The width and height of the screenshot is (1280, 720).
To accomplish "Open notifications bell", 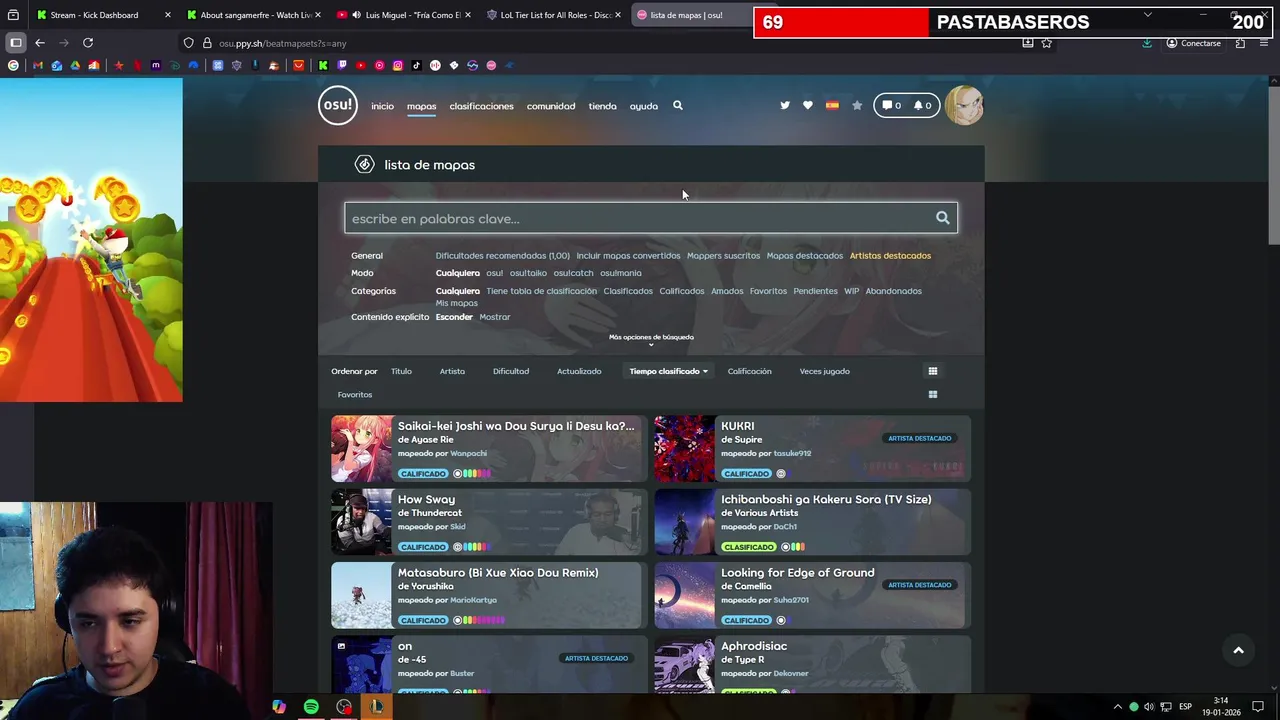I will (922, 105).
